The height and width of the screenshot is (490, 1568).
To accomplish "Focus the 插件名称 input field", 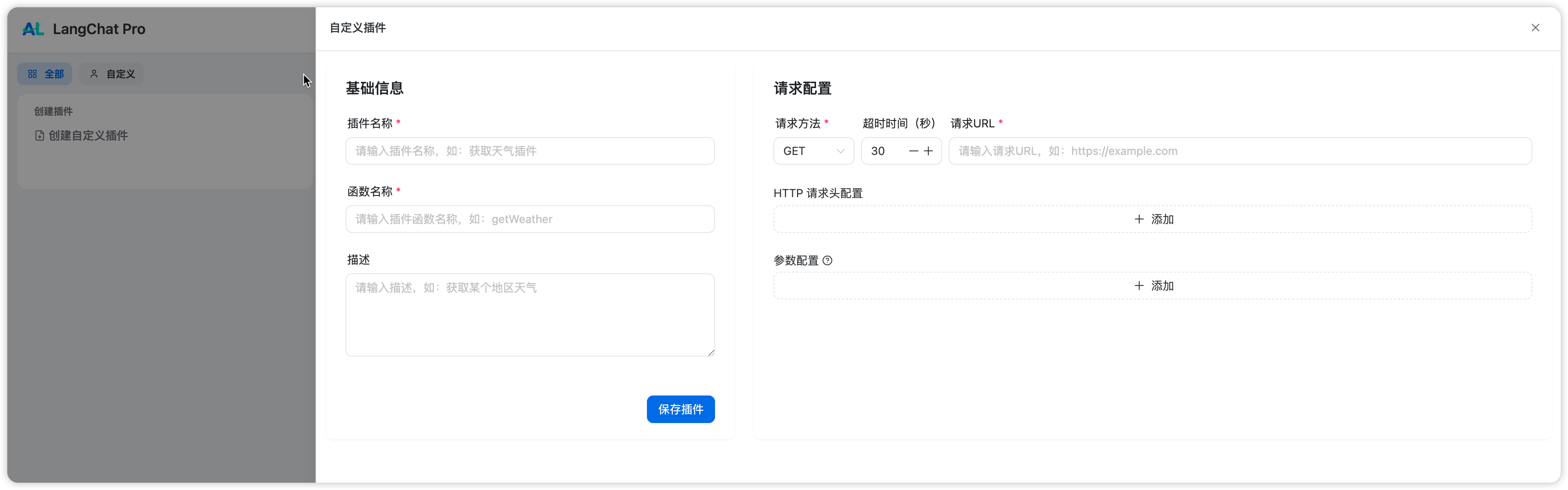I will pos(530,151).
